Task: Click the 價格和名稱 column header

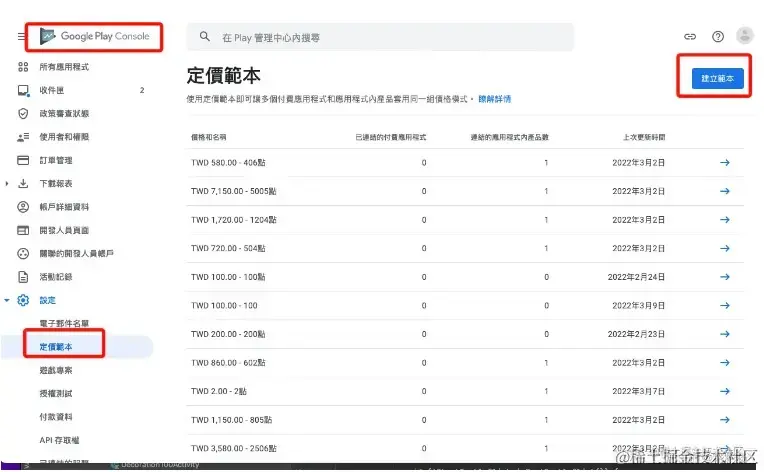Action: pos(208,137)
